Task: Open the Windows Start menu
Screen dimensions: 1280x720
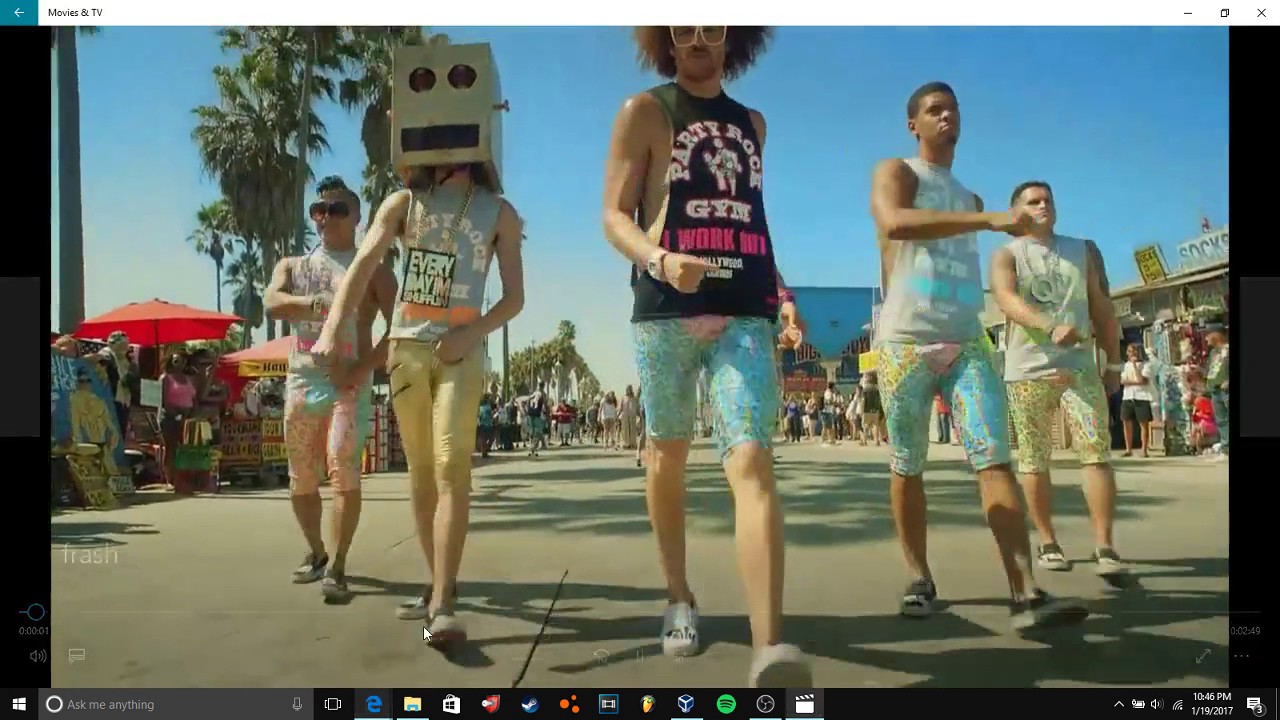Action: coord(19,704)
